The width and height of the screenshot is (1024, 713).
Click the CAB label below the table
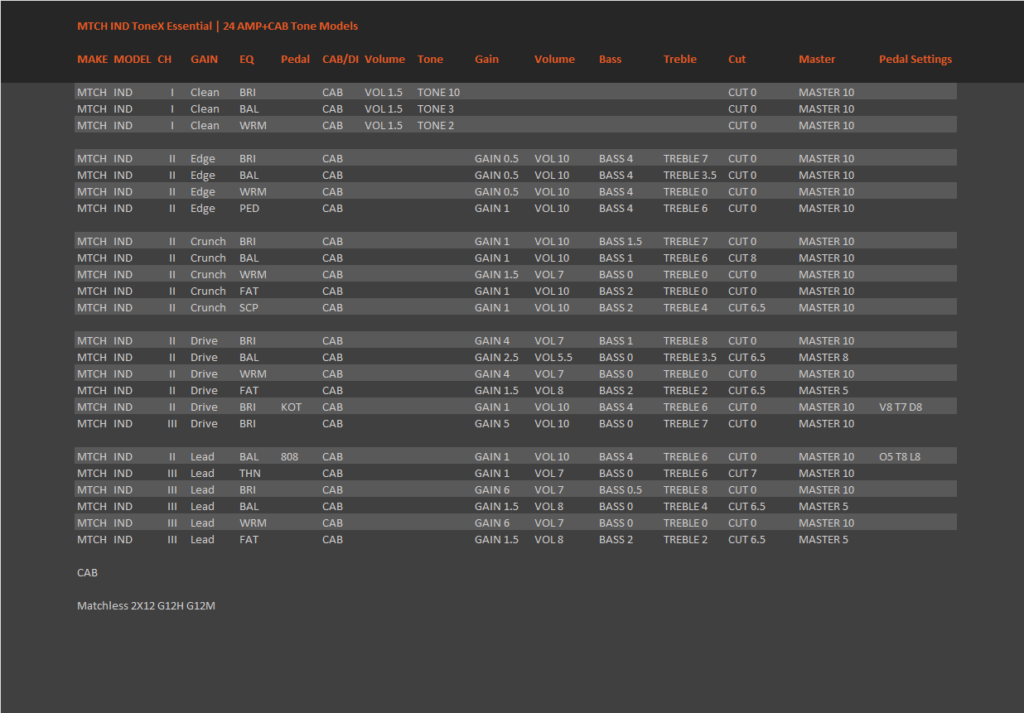pos(88,573)
